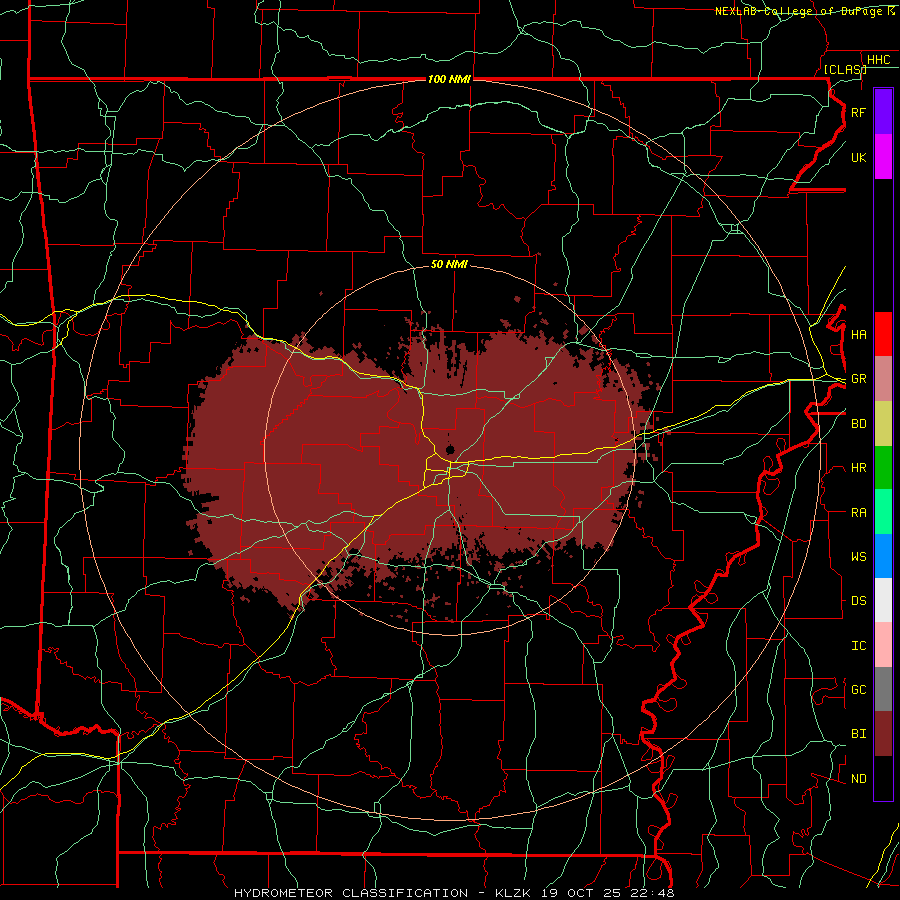Click the IC legend label

[858, 646]
